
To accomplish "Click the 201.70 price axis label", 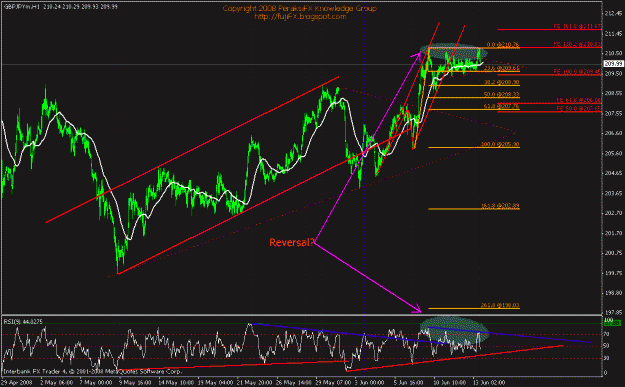I will [x=613, y=233].
